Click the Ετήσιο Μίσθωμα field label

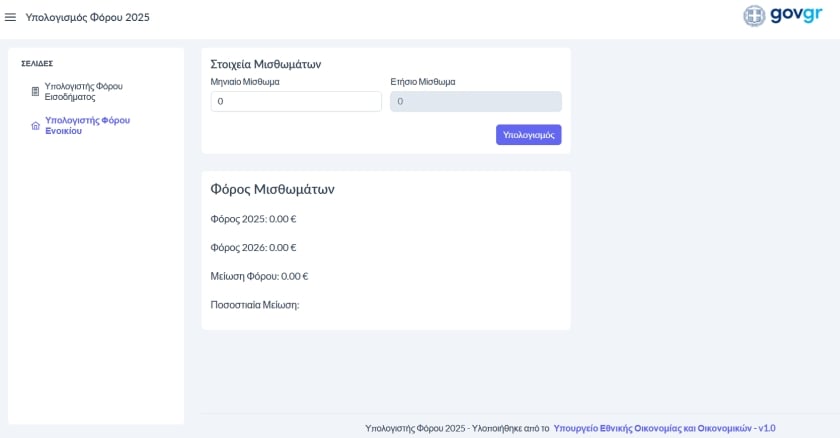(422, 82)
